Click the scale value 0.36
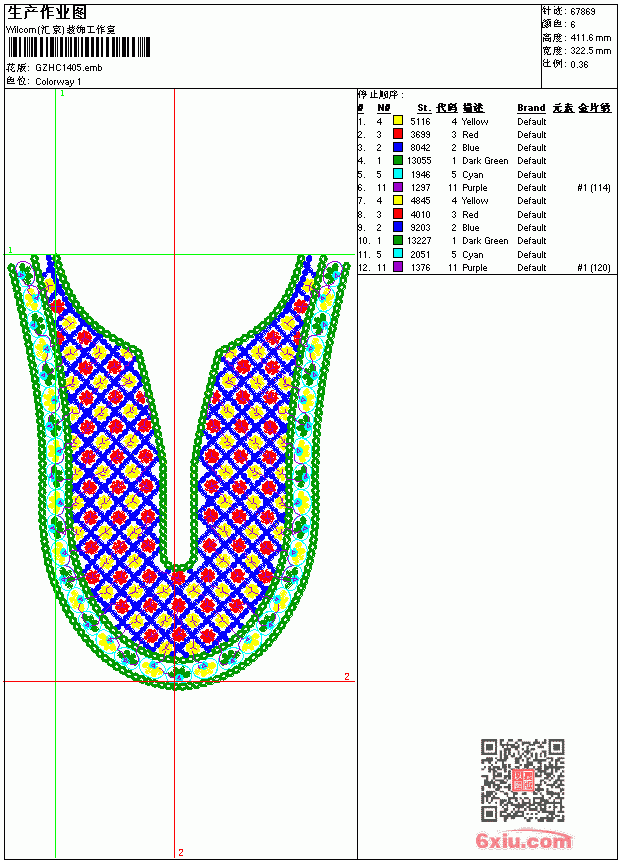Viewport: 620px width, 860px height. (x=579, y=64)
